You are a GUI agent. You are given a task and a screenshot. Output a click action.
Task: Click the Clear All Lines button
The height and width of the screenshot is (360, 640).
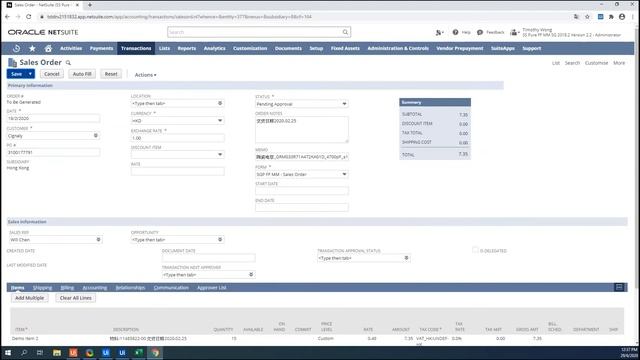76,298
